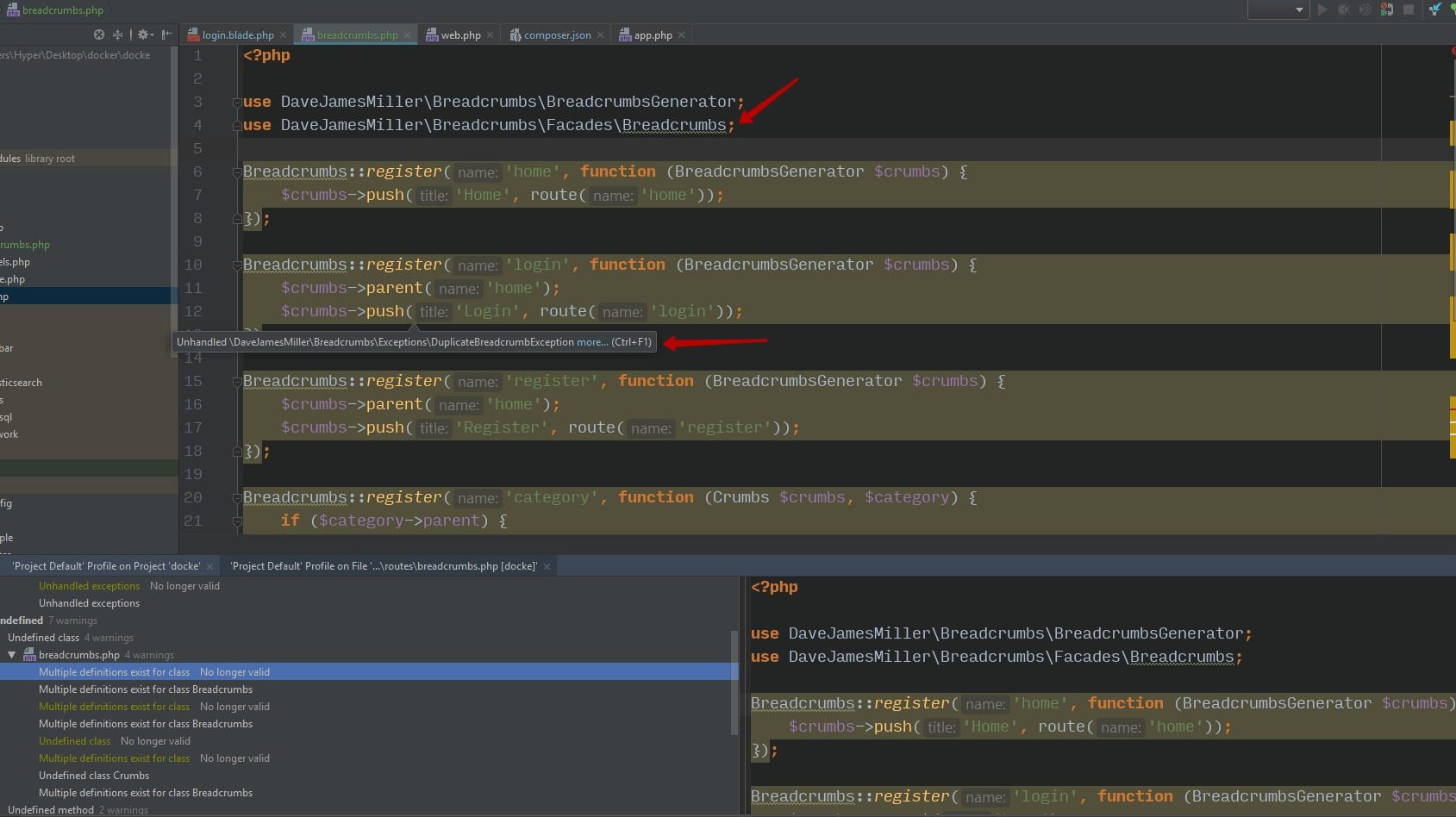Click the fold end marker on line 18

click(x=237, y=452)
